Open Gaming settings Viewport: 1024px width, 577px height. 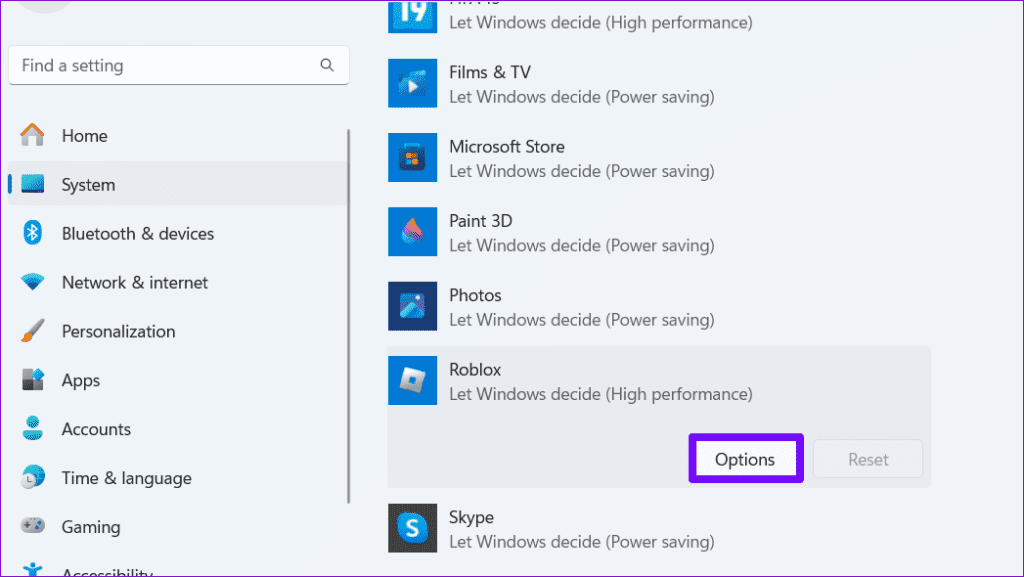(178, 527)
